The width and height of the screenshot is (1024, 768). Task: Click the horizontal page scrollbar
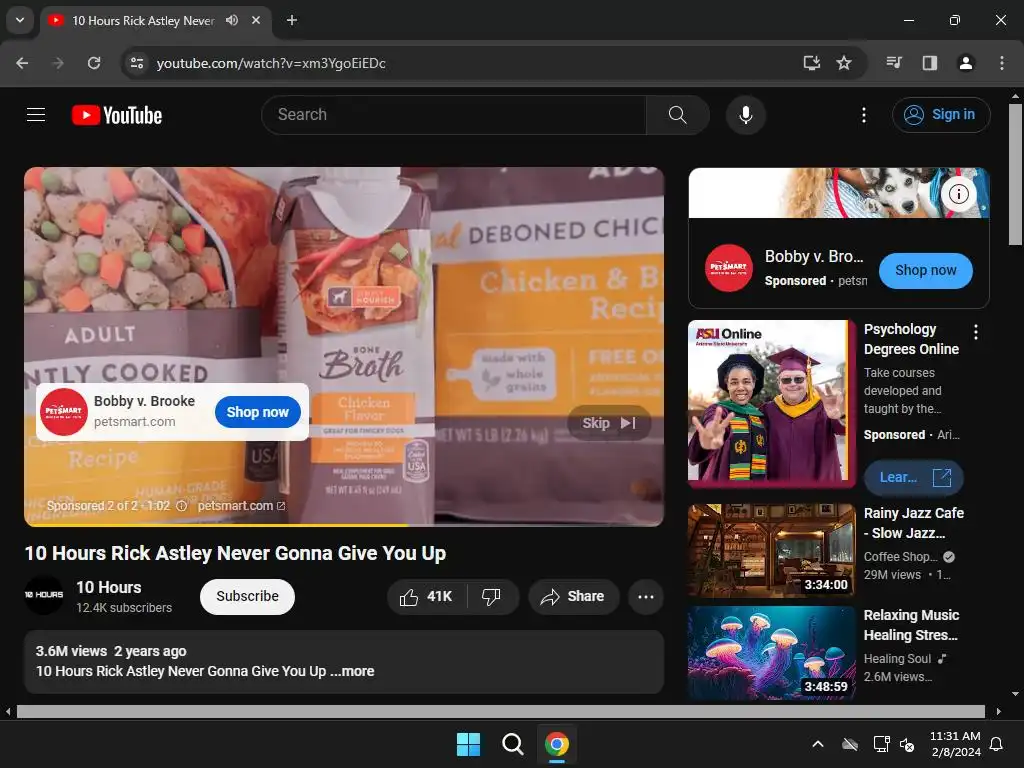[500, 711]
